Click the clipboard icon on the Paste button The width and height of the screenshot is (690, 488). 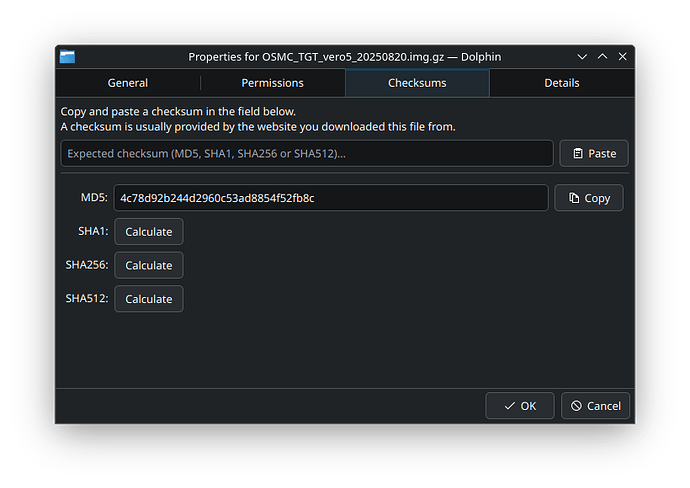[x=578, y=154]
